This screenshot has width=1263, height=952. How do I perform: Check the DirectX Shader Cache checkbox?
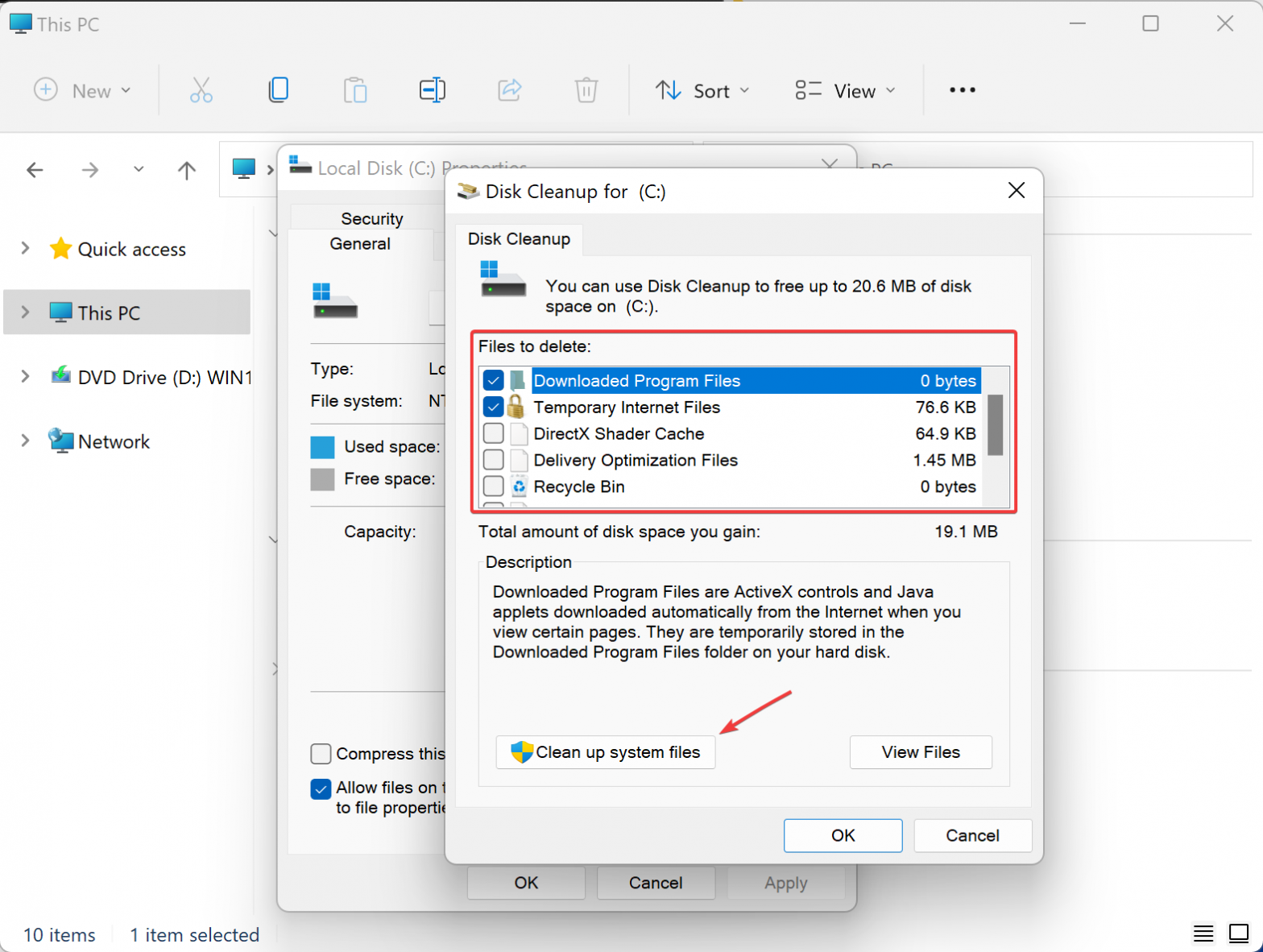[494, 433]
